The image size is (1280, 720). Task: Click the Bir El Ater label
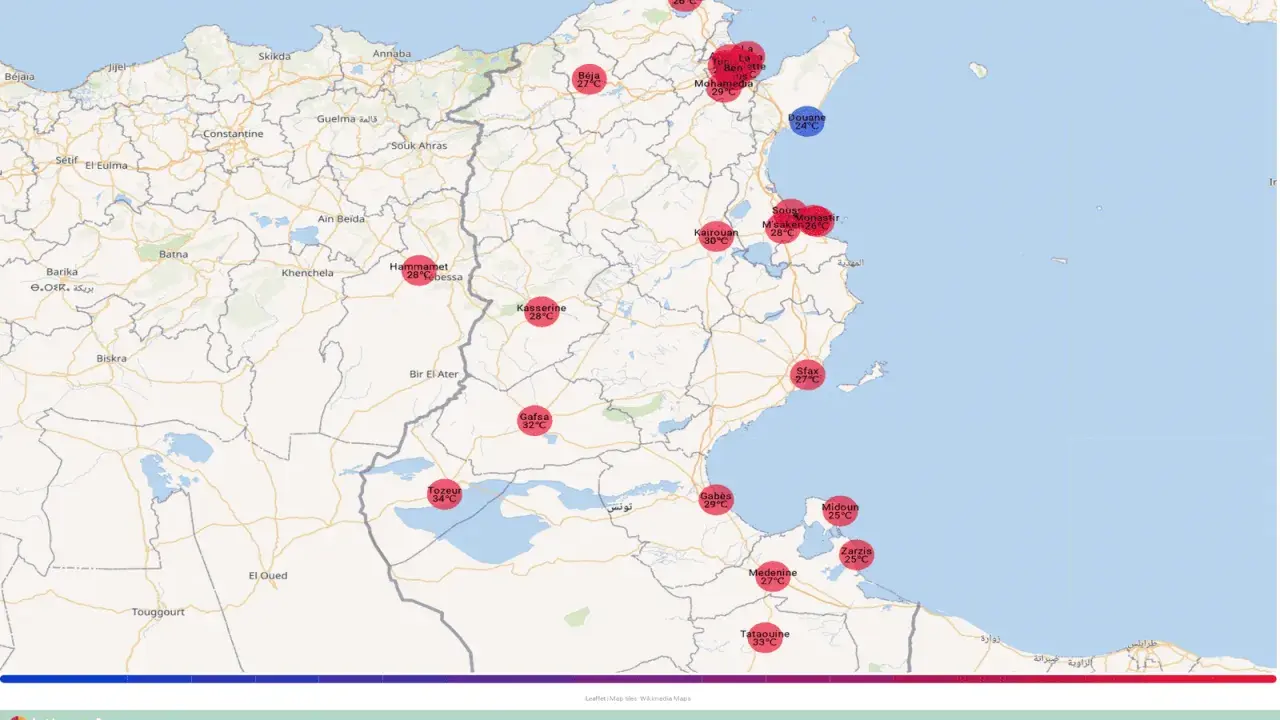(x=434, y=374)
